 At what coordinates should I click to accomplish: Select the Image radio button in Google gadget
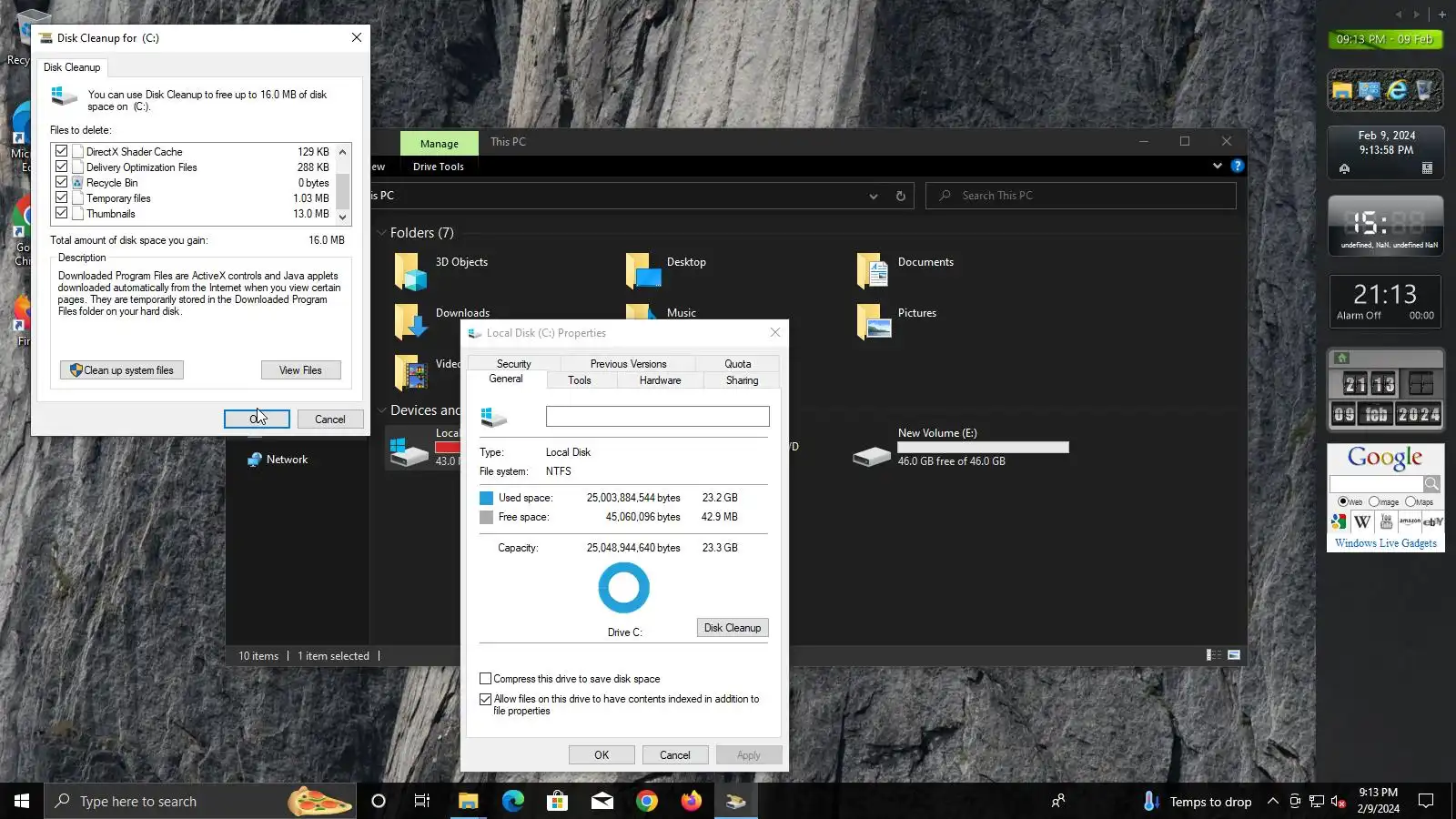coord(1374,502)
